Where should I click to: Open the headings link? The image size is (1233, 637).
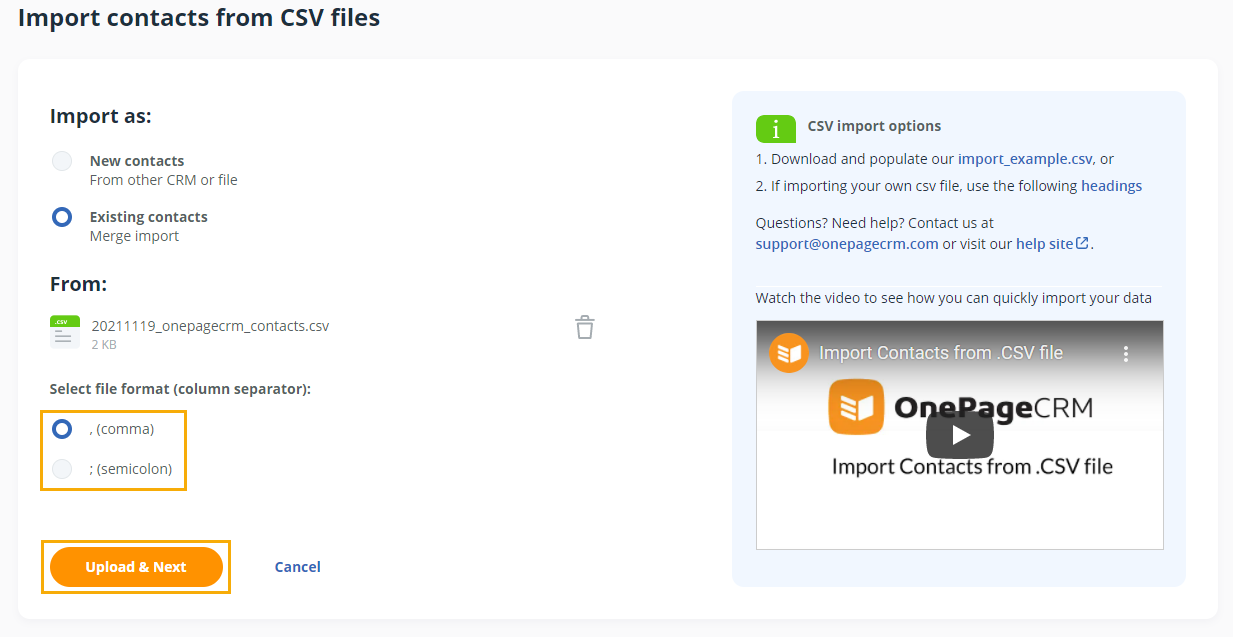1111,186
